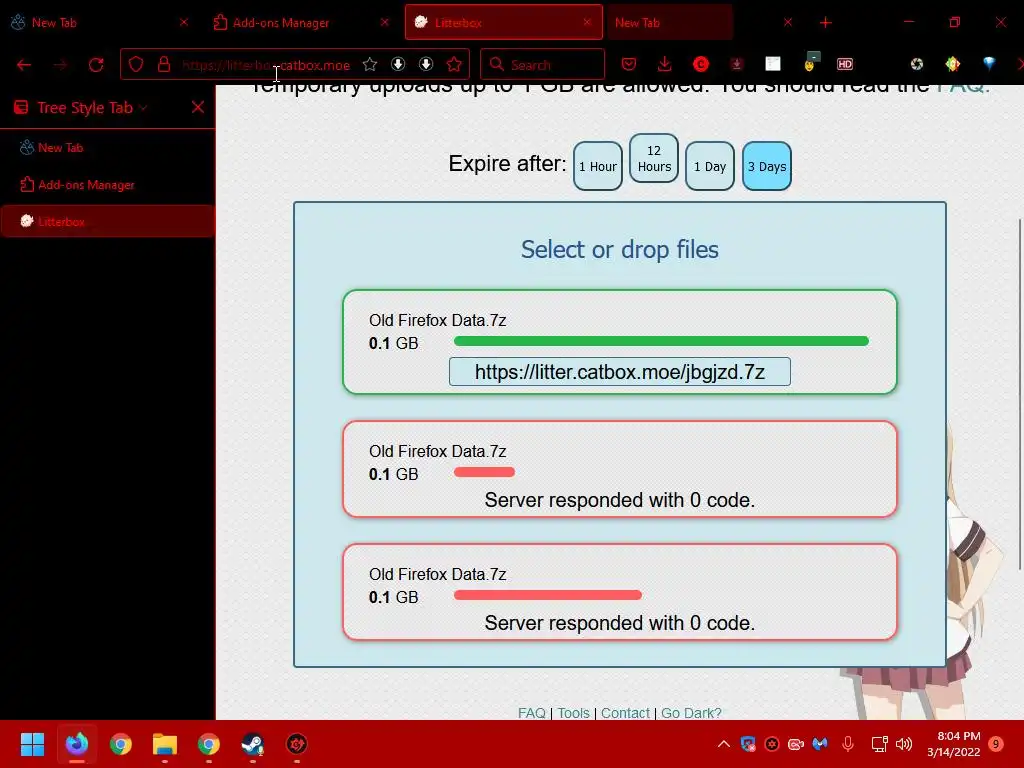Image resolution: width=1024 pixels, height=768 pixels.
Task: Click the first Server responded with 0 code message
Action: tap(620, 500)
